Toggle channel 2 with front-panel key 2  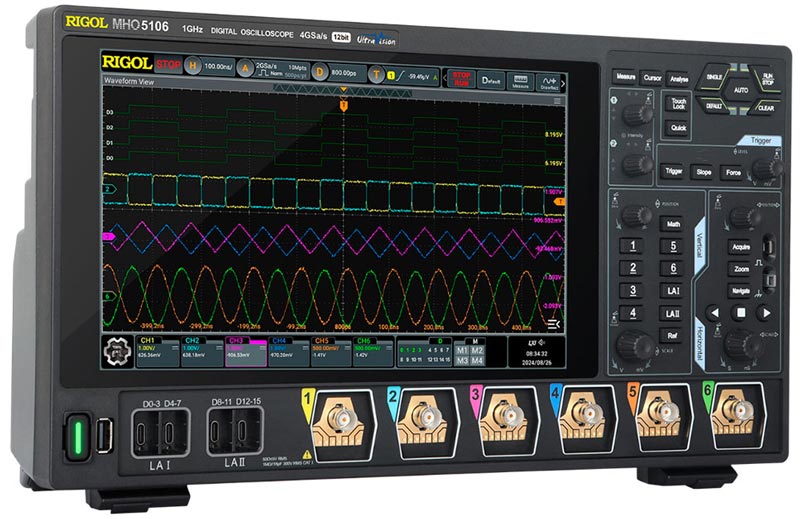[x=633, y=267]
